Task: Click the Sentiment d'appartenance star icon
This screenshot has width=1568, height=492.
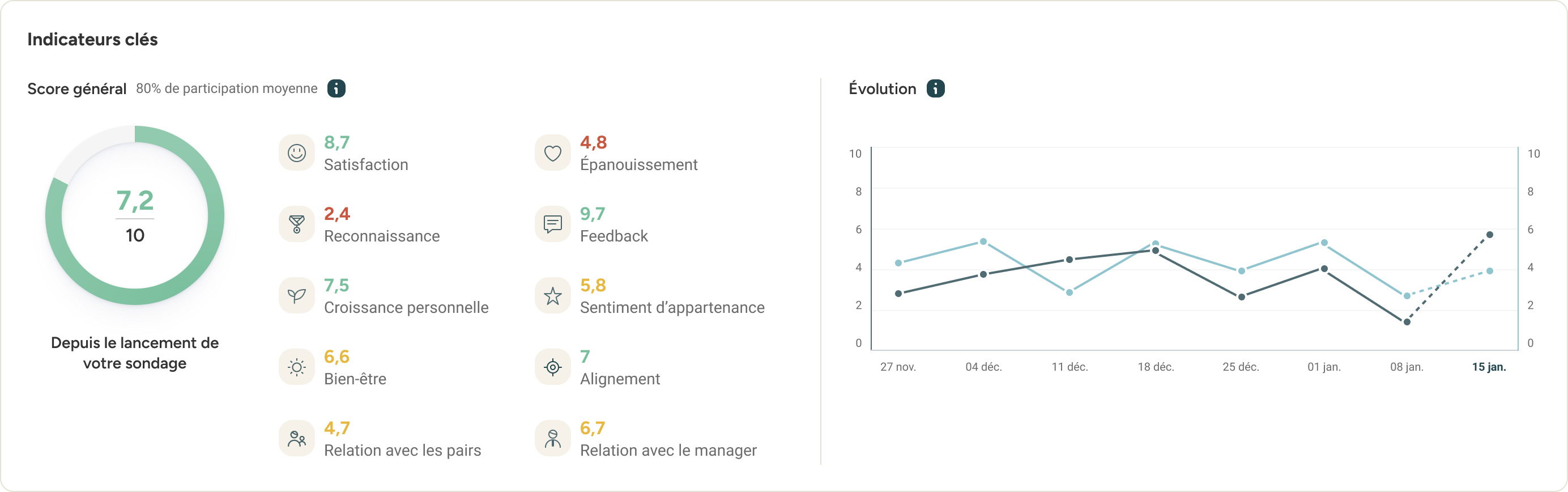Action: [552, 296]
